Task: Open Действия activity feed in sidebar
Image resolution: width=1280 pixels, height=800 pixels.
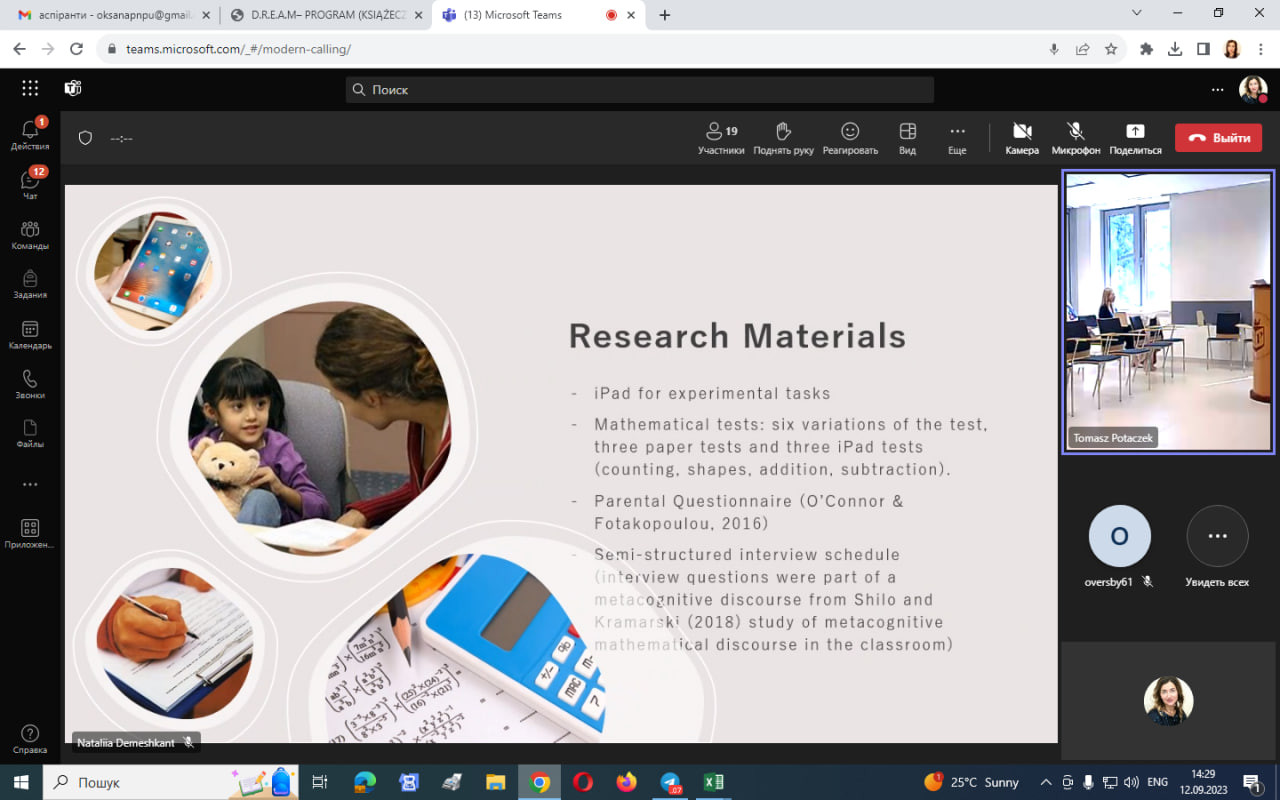Action: pos(30,135)
